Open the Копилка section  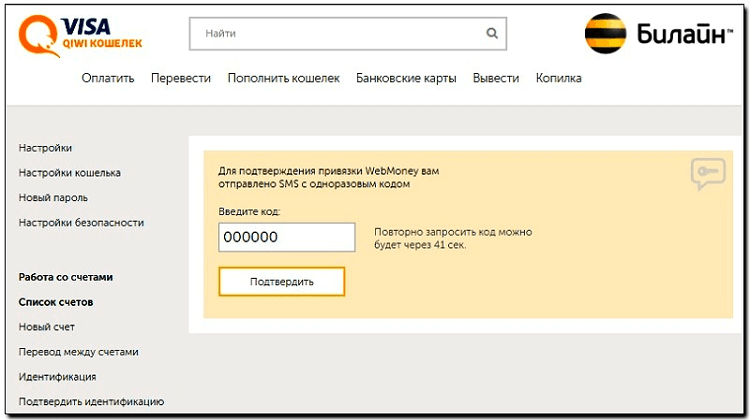tap(559, 78)
